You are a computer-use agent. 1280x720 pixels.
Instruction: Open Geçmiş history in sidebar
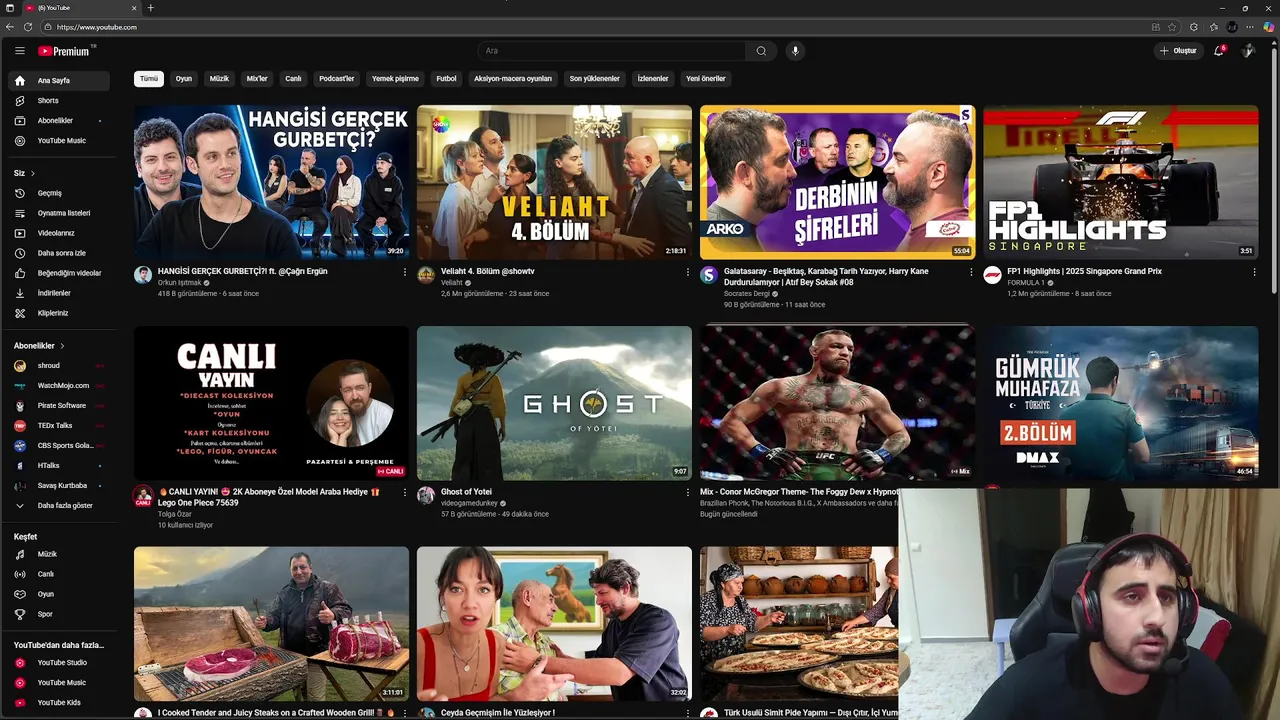(x=58, y=193)
